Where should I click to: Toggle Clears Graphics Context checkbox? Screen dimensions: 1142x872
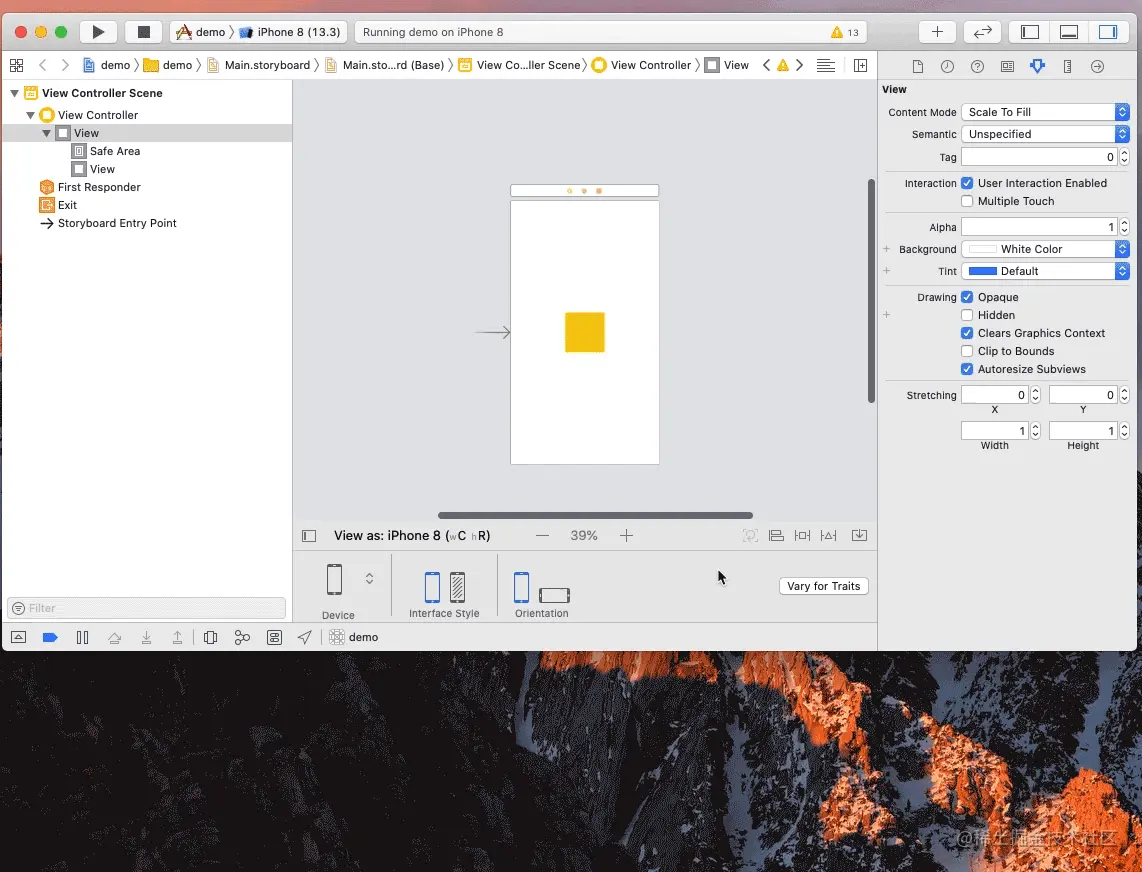click(967, 333)
